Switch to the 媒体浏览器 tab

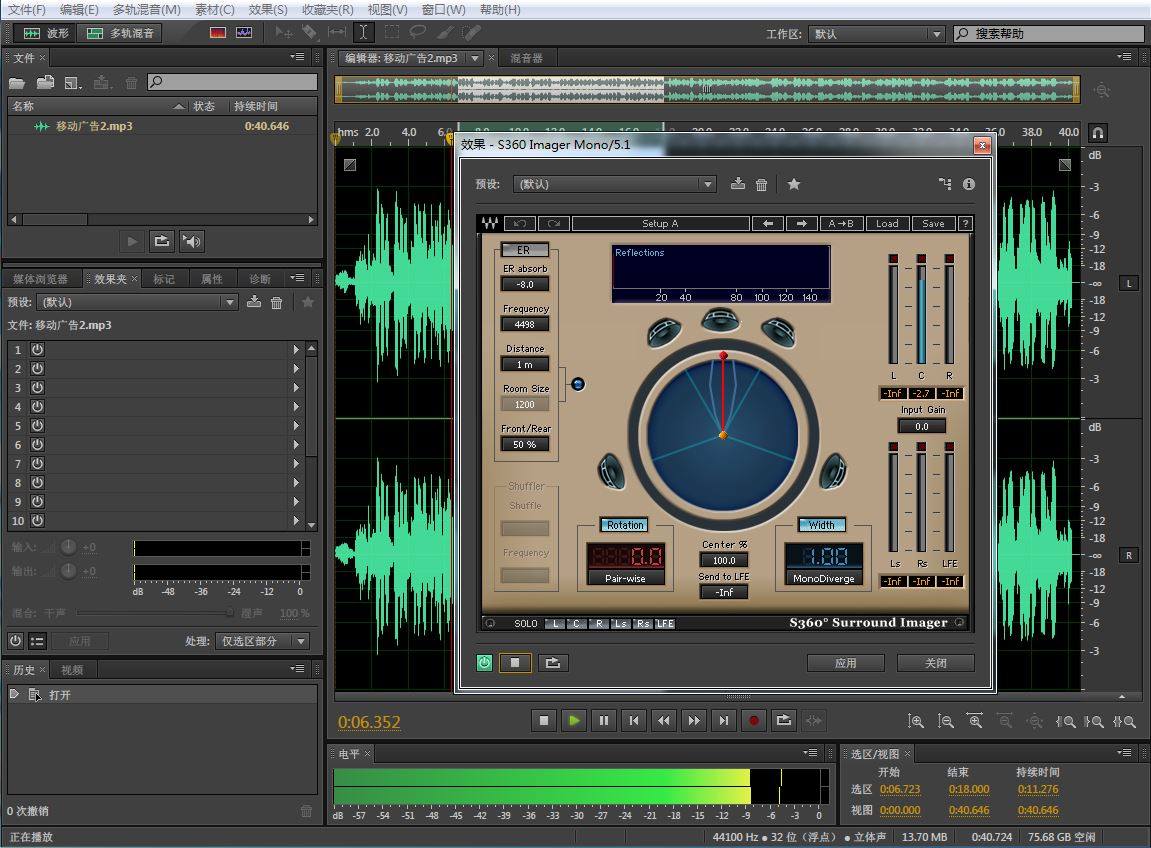(41, 279)
